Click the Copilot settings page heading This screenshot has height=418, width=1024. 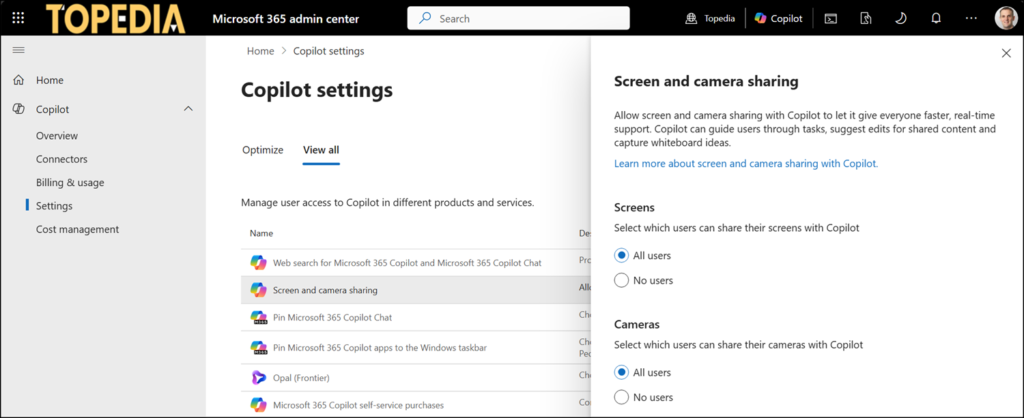coord(317,90)
